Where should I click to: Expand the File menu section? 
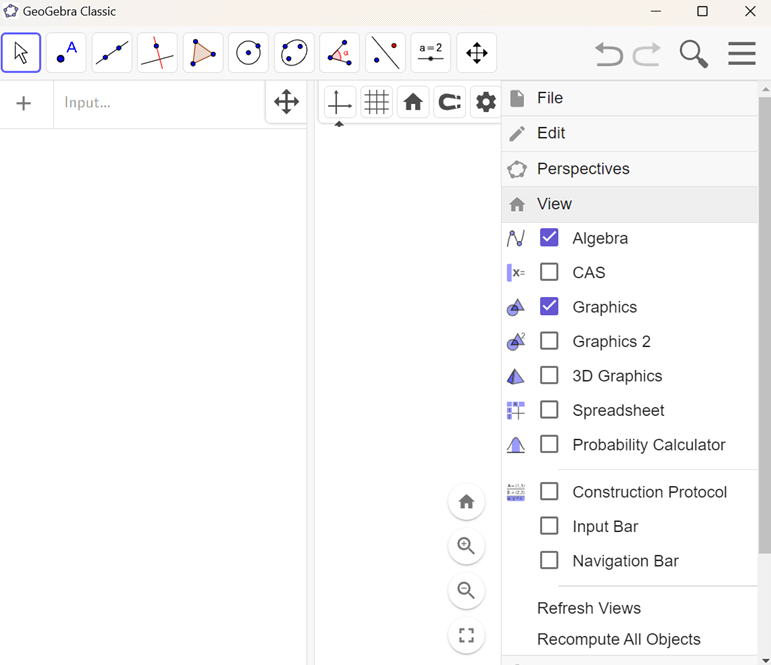coord(630,98)
